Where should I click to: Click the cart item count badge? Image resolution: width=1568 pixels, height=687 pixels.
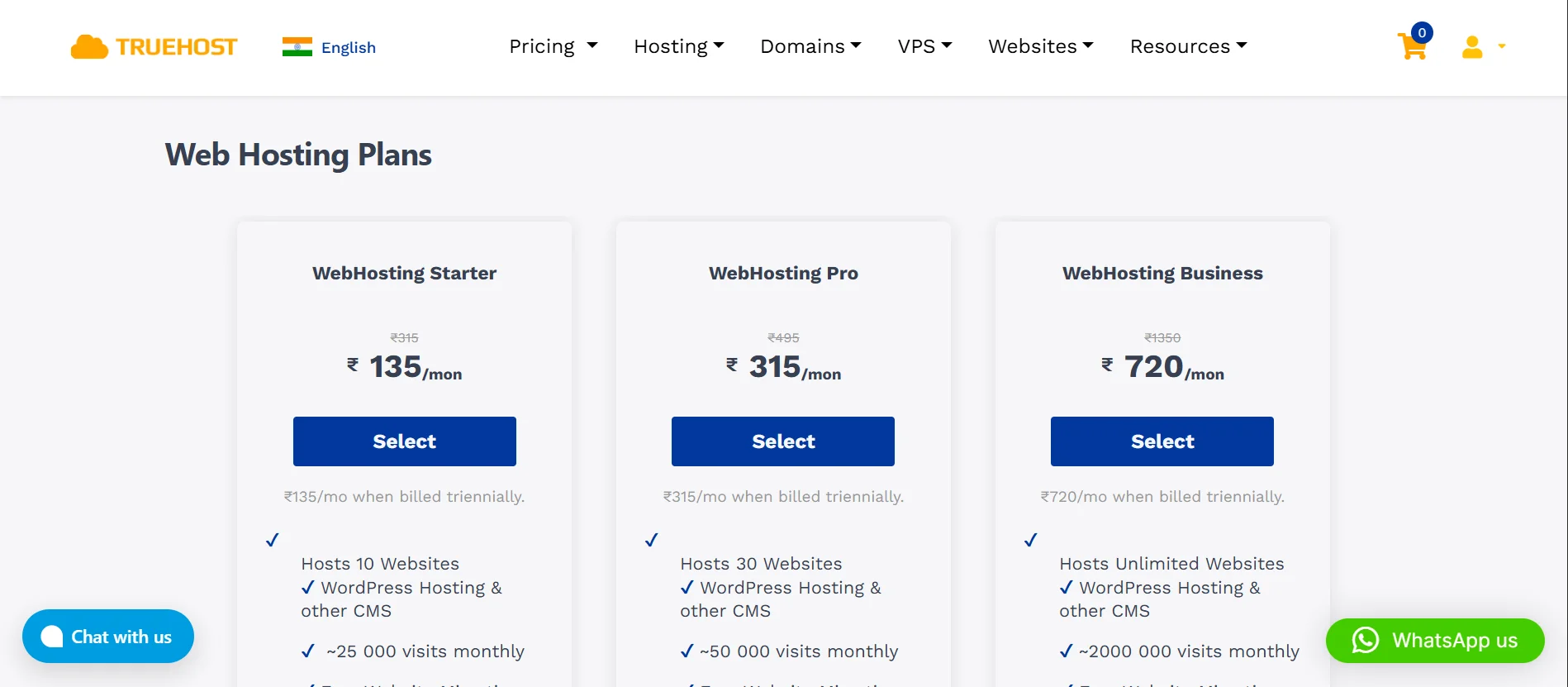1422,33
